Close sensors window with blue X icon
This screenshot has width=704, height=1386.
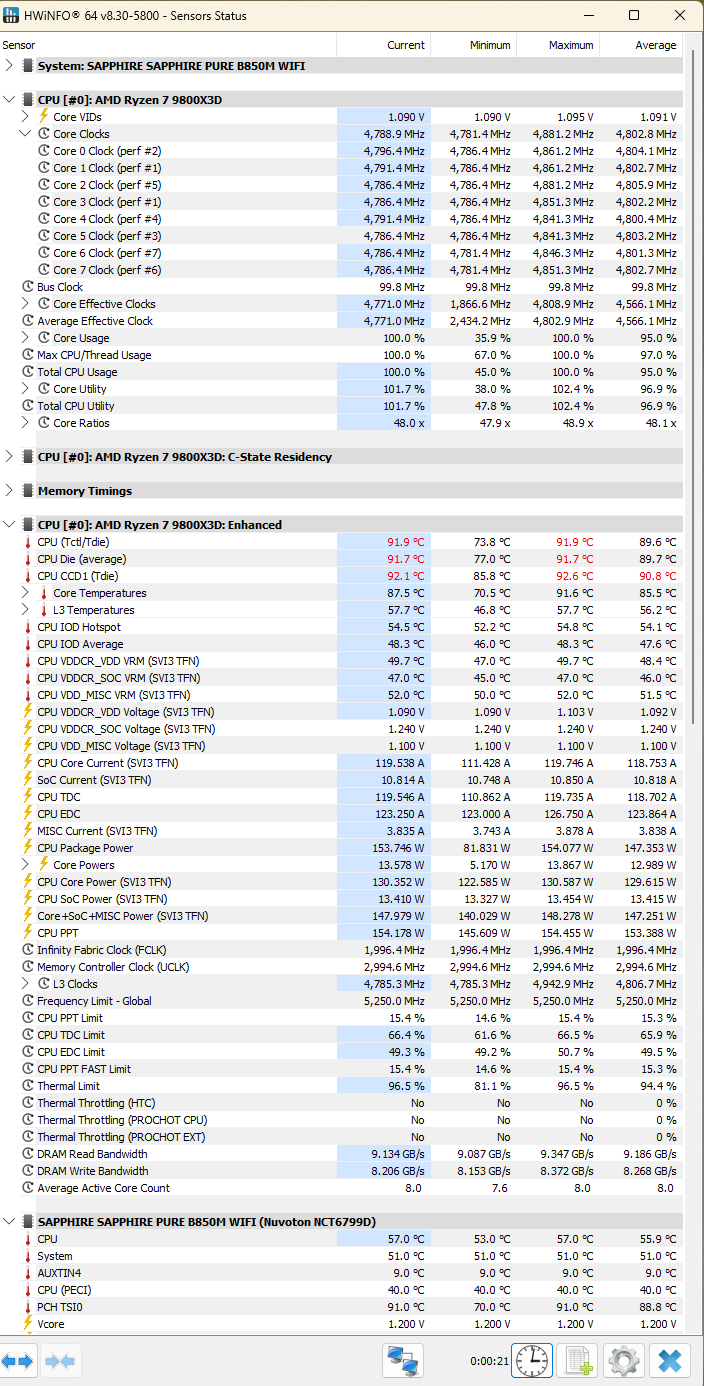[670, 1361]
